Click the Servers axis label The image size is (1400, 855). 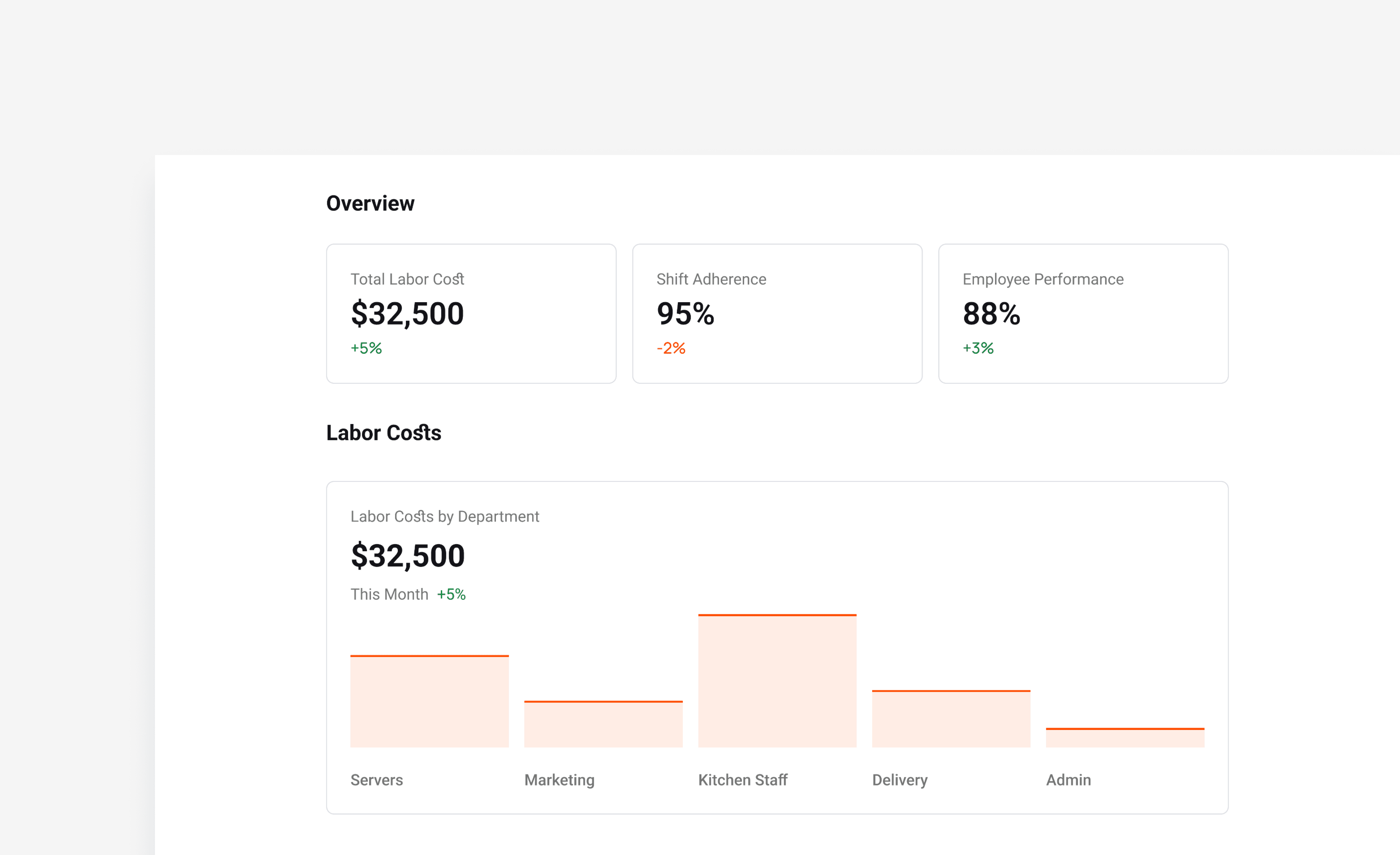coord(376,780)
